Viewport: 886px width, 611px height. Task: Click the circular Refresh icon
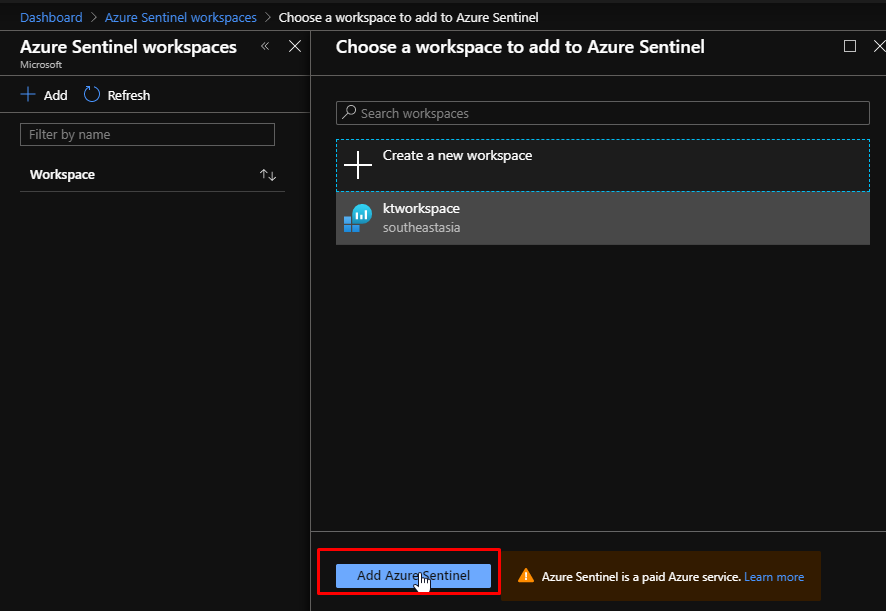pyautogui.click(x=92, y=95)
